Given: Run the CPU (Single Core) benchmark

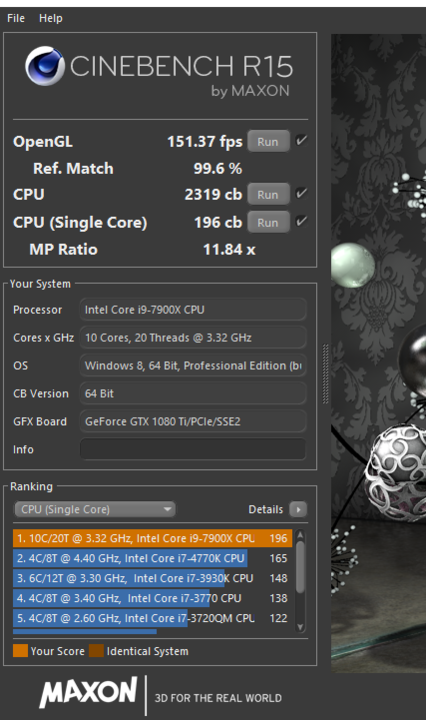Looking at the screenshot, I should [269, 222].
